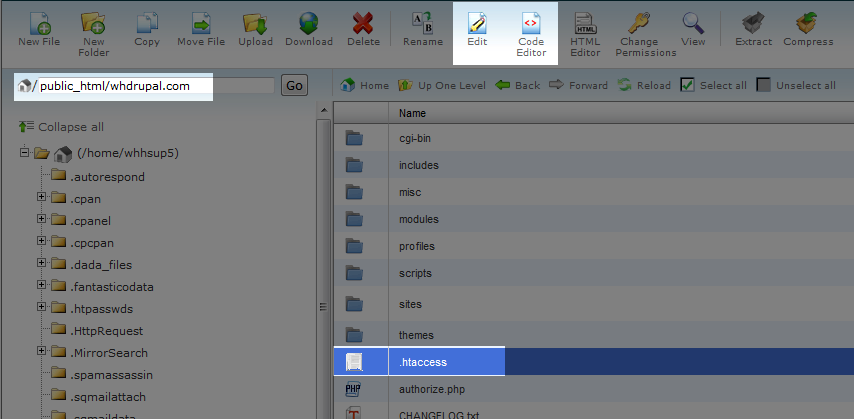Click the Upload toolbar icon
This screenshot has width=854, height=419.
point(255,22)
